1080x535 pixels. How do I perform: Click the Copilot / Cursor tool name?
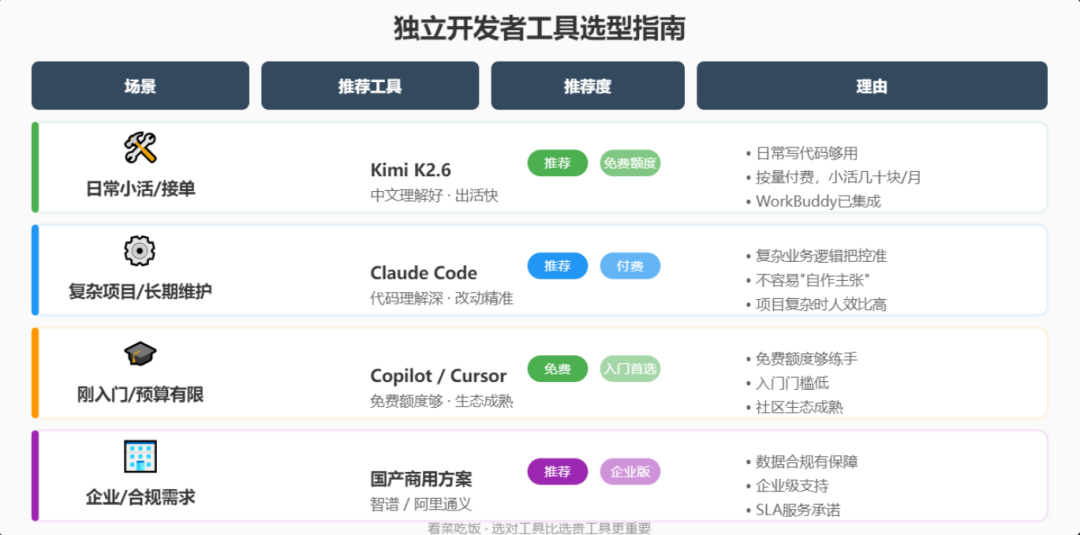[x=438, y=376]
